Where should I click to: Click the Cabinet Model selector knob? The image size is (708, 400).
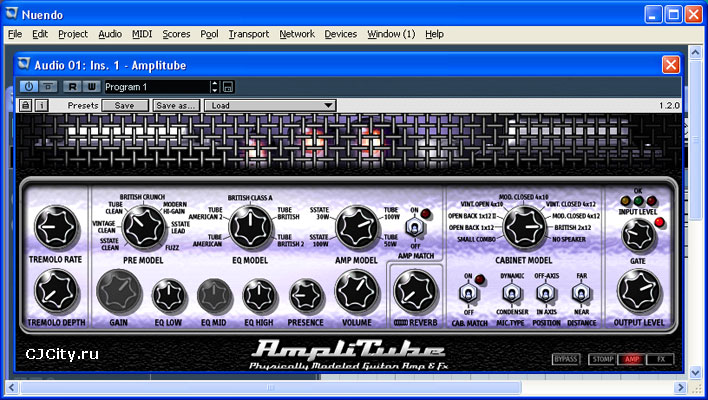click(x=524, y=227)
